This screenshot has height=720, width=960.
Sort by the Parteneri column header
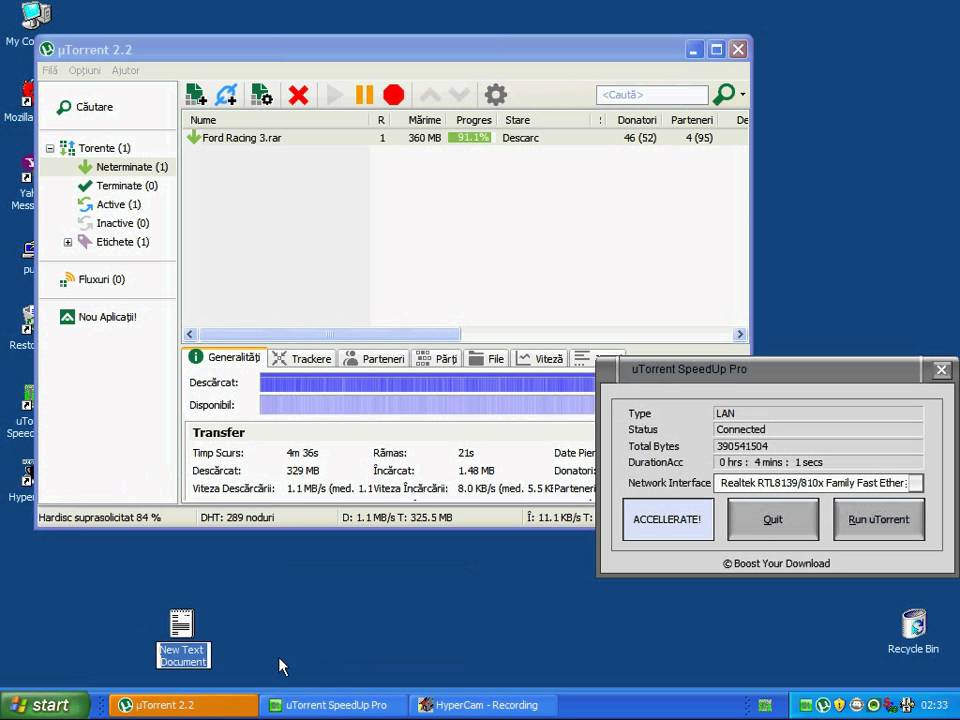tap(692, 120)
